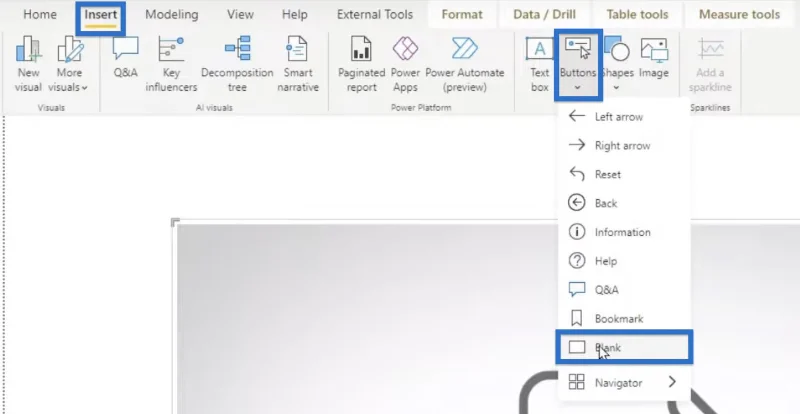Go to External Tools tab
This screenshot has height=414, width=800.
coord(374,15)
